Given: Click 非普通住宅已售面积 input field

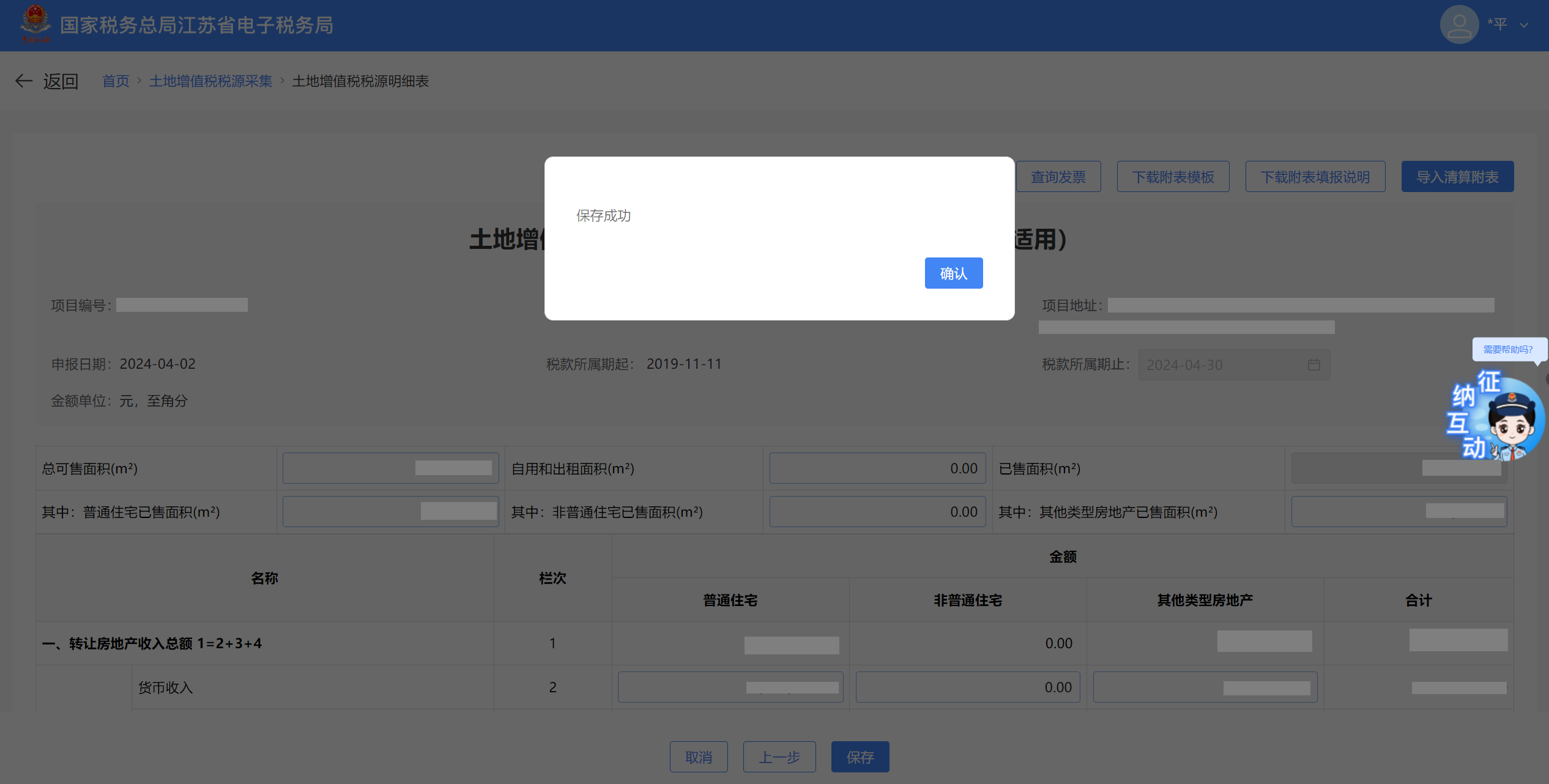Looking at the screenshot, I should (877, 512).
